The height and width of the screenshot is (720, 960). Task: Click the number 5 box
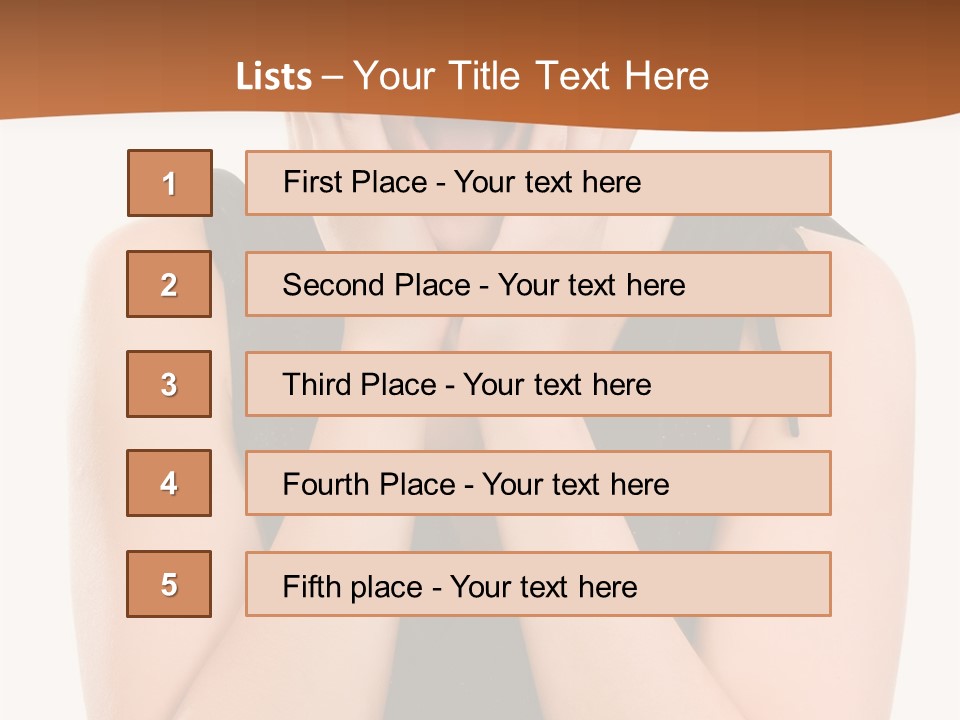[169, 584]
